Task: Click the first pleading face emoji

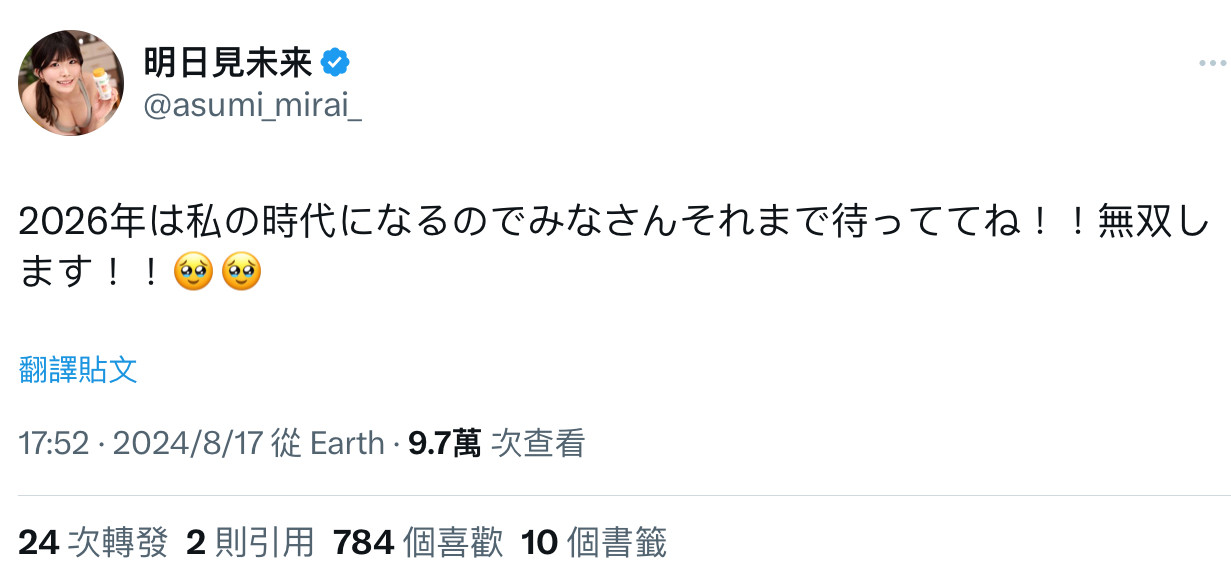Action: [193, 271]
